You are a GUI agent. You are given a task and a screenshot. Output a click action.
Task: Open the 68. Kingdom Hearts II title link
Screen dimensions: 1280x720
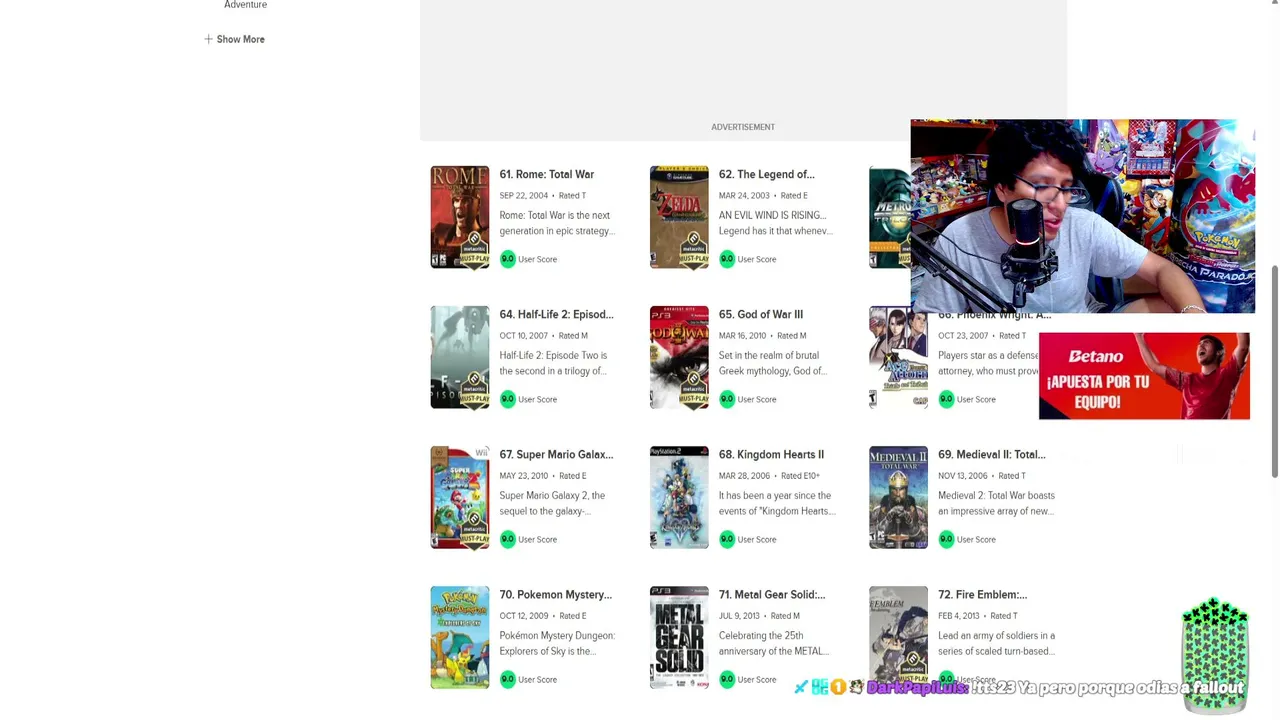(771, 454)
